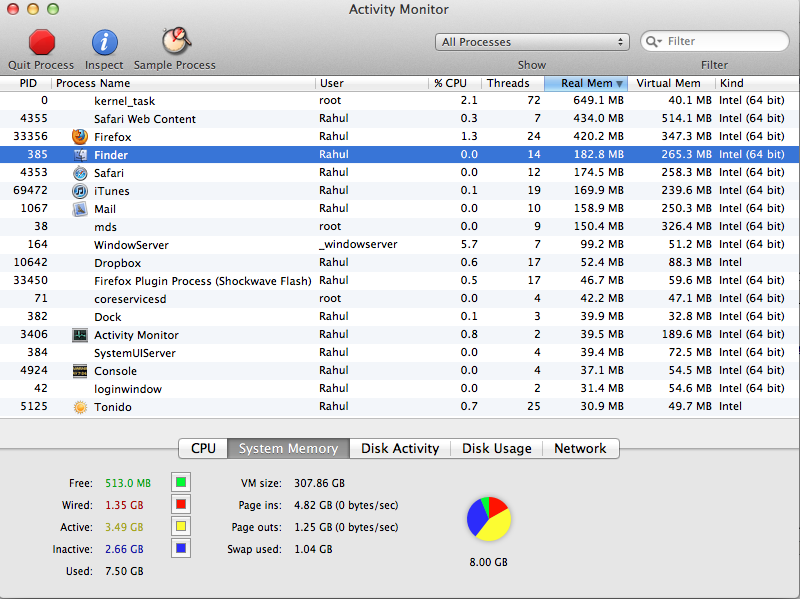
Task: Click the Mail stamp icon
Action: 80,209
